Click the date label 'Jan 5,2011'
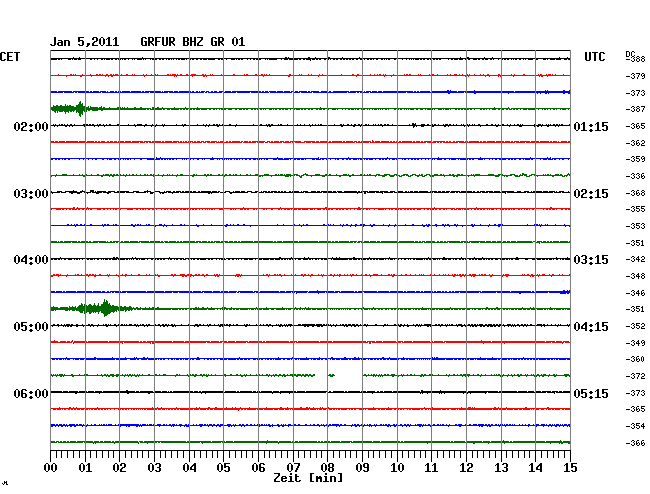The height and width of the screenshot is (494, 650). coord(84,42)
